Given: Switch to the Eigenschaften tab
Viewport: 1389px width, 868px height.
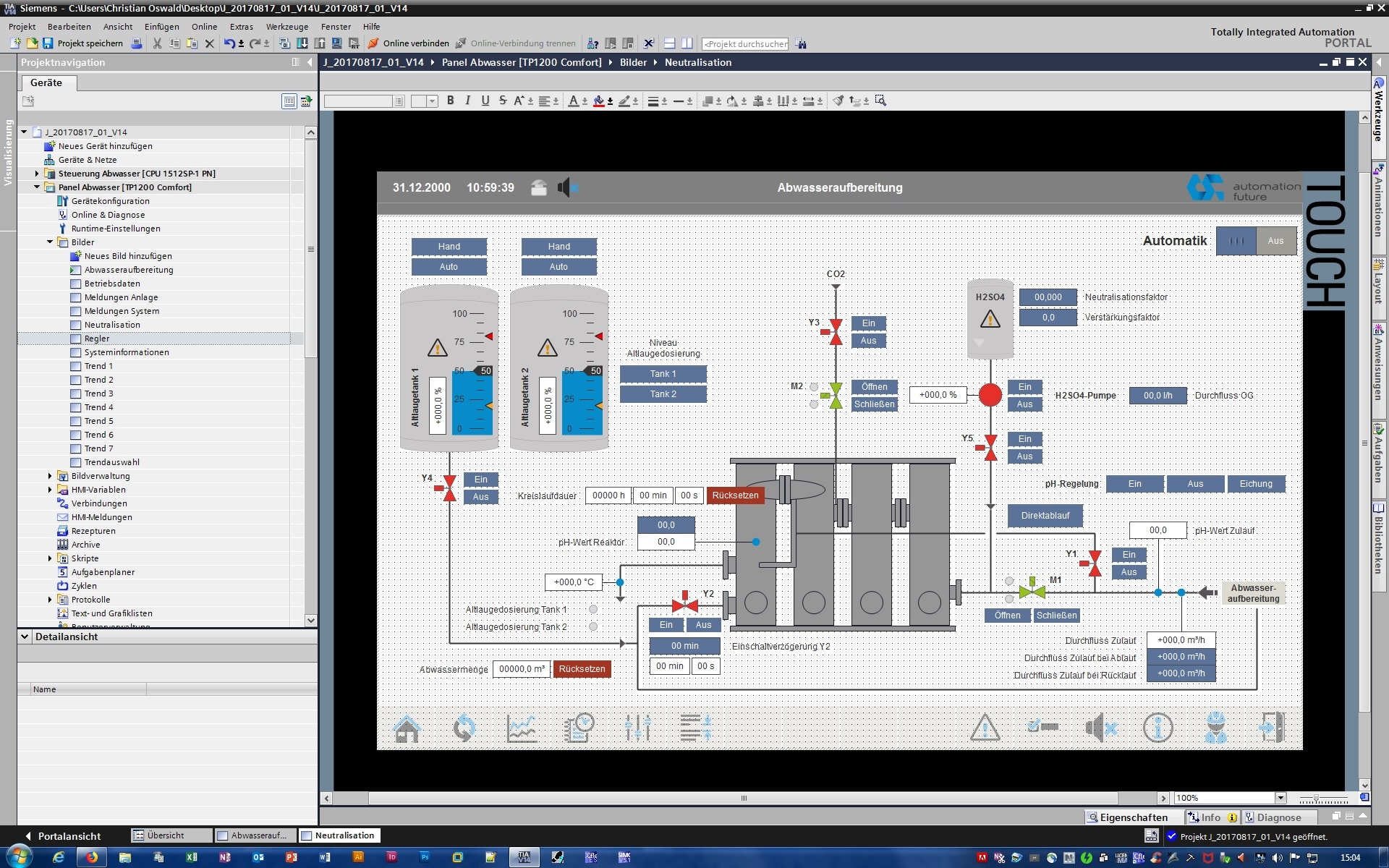Looking at the screenshot, I should [1134, 817].
